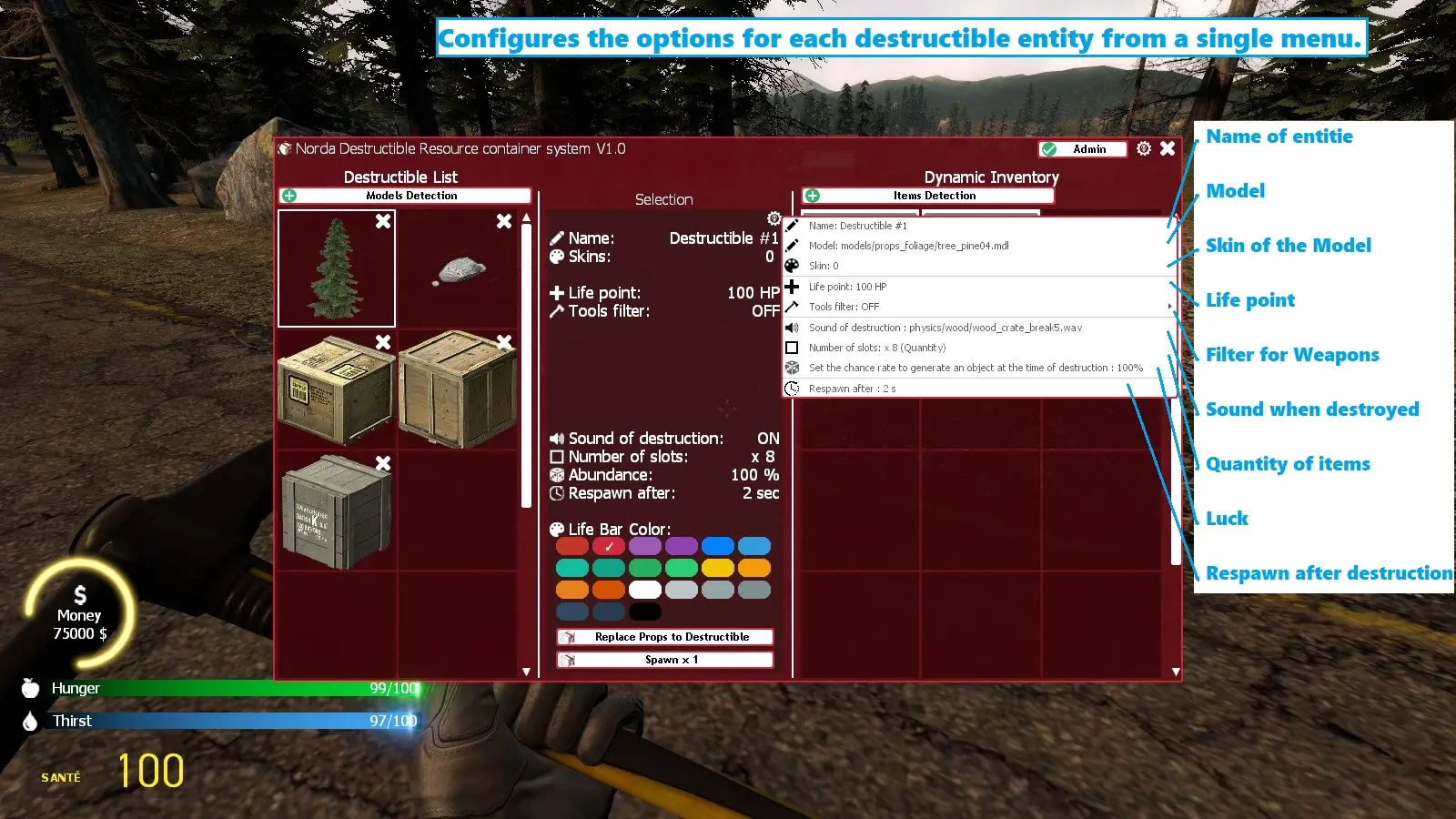This screenshot has width=1456, height=819.
Task: Click the clock icon beside Respawn after
Action: pyautogui.click(x=557, y=493)
